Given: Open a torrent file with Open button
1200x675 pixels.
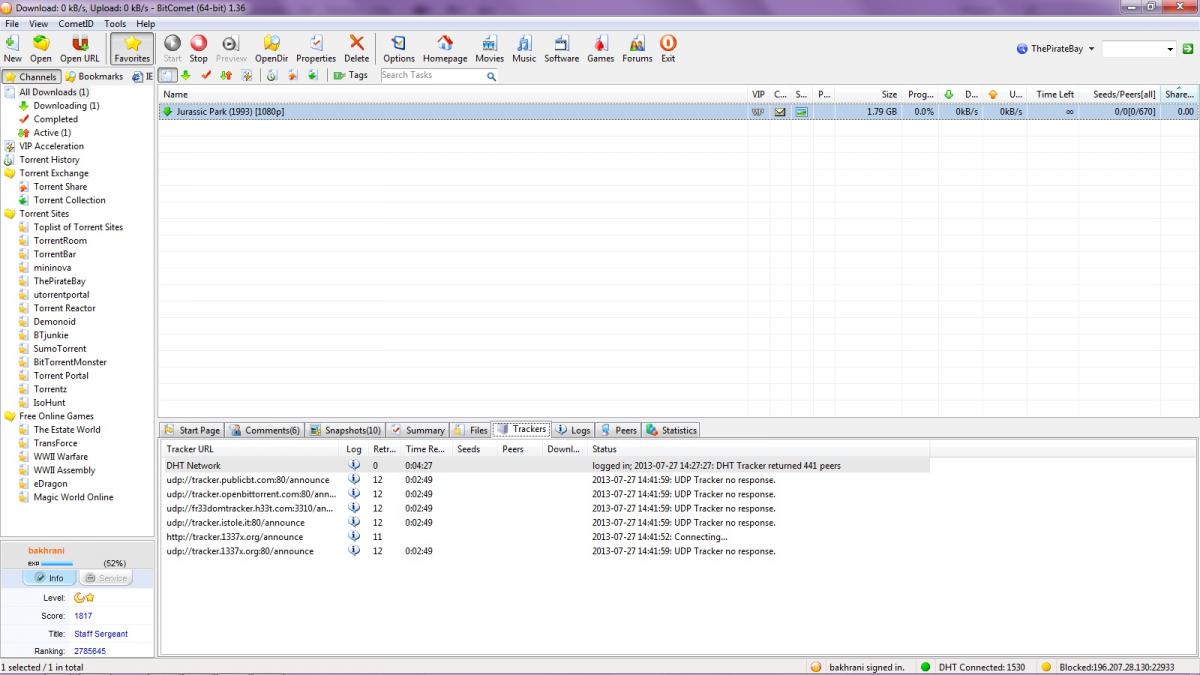Looking at the screenshot, I should pyautogui.click(x=41, y=48).
